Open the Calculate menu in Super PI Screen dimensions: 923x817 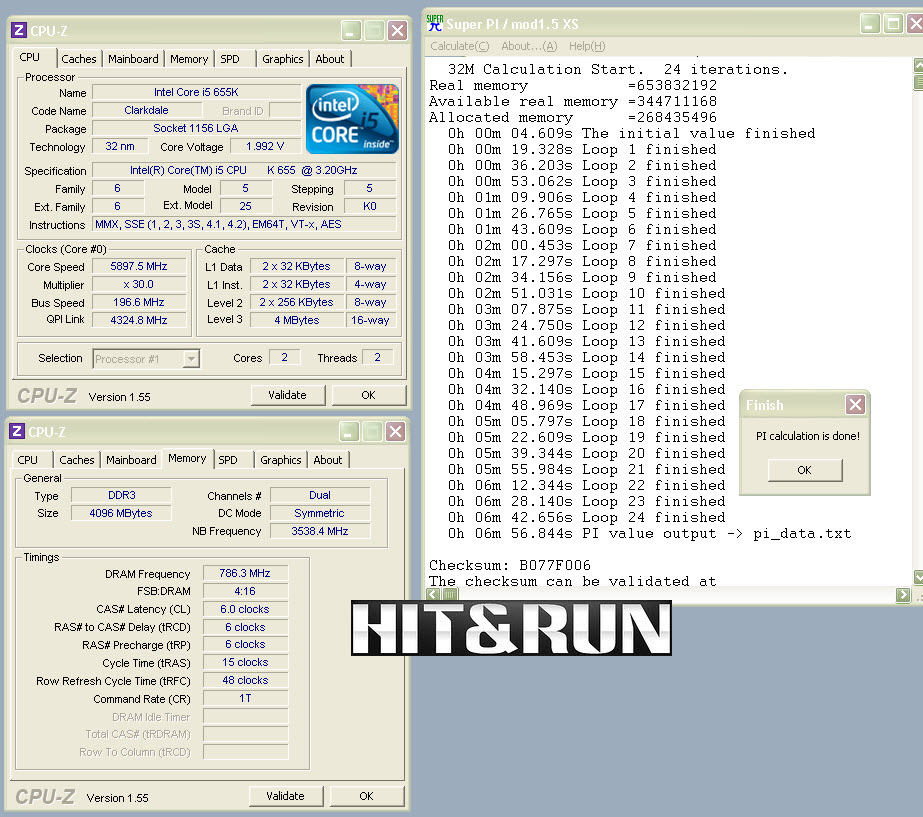tap(459, 46)
